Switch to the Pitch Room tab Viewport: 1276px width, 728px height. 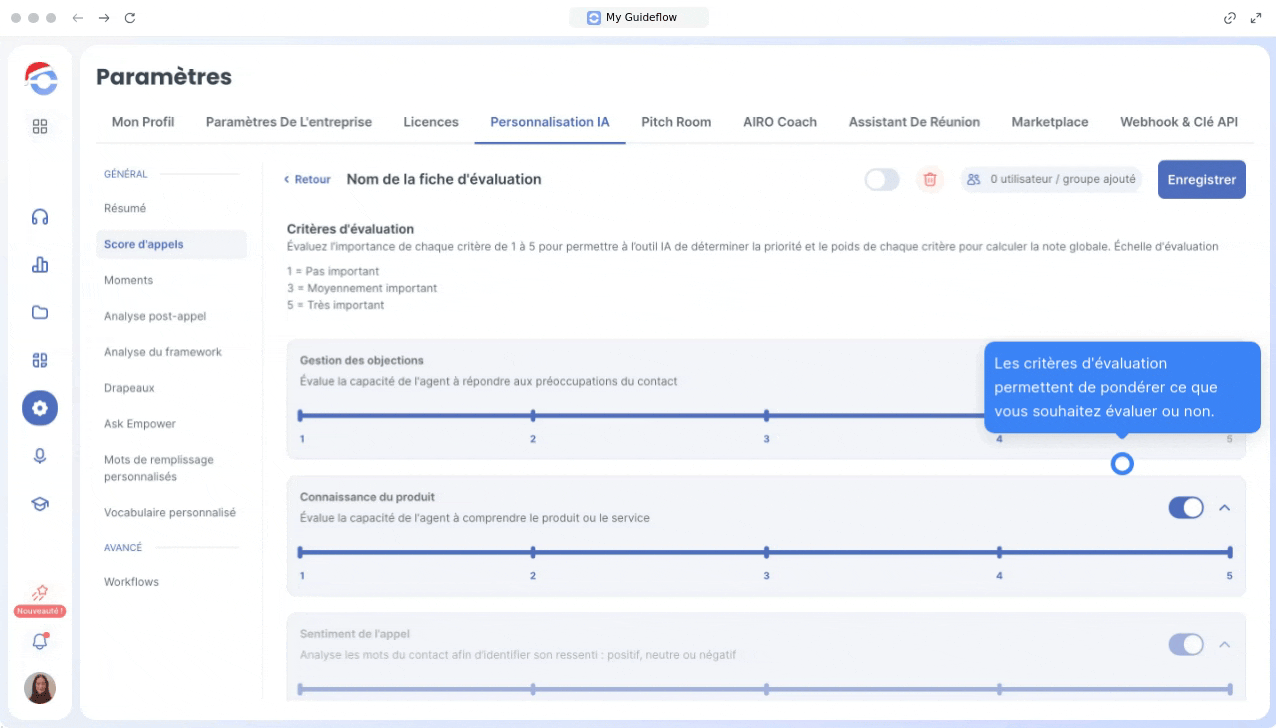click(676, 122)
